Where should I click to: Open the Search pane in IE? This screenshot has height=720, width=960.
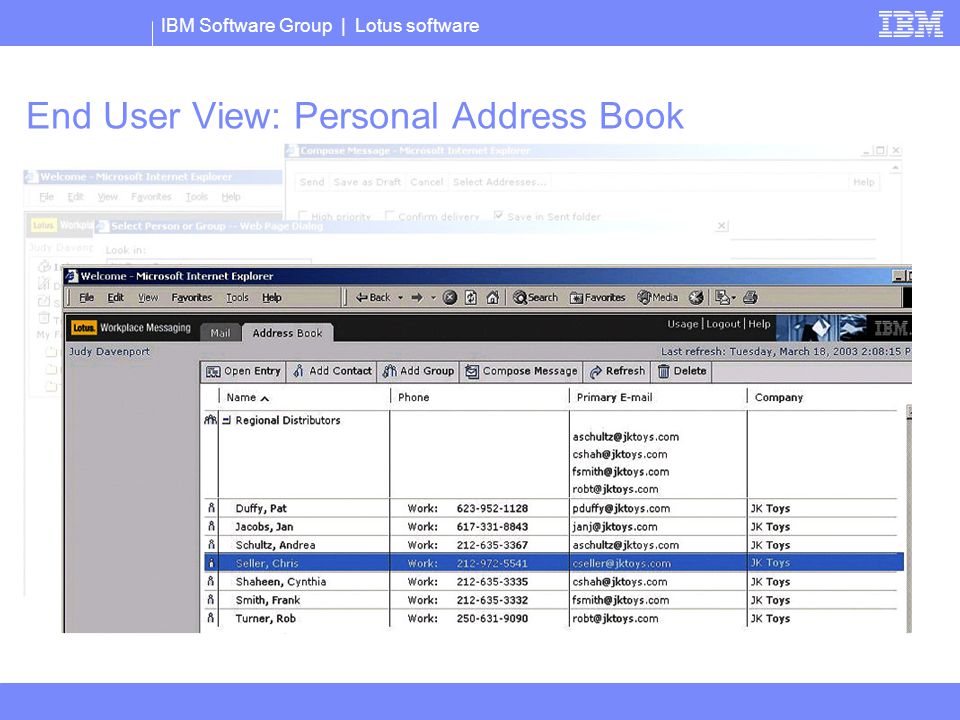coord(536,298)
